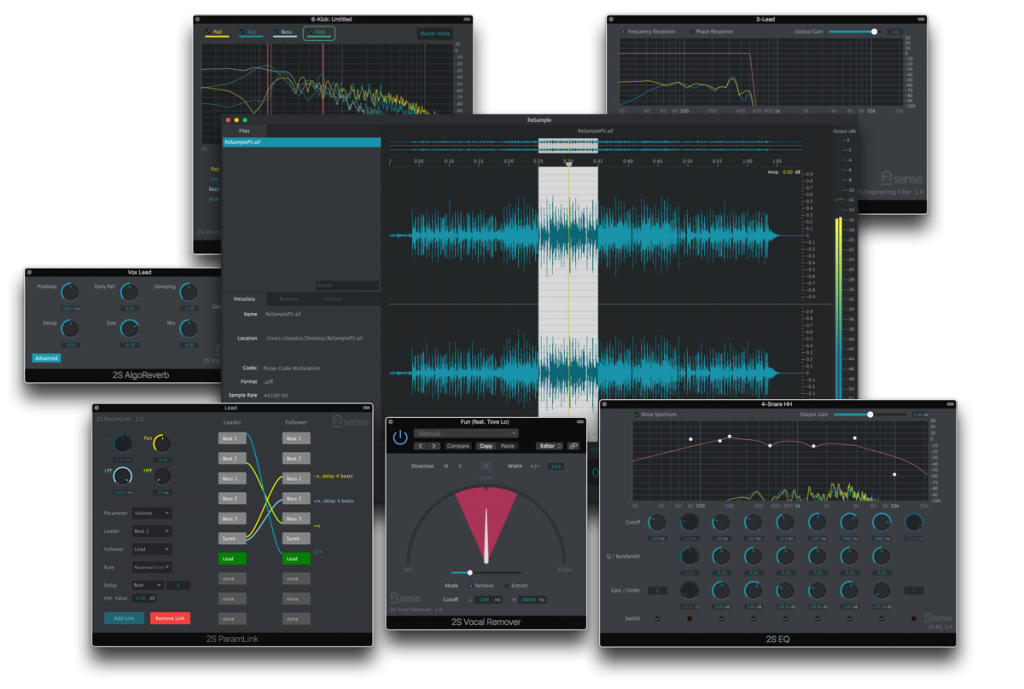Viewport: 1024px width, 689px height.
Task: Click the Add Link button
Action: tap(124, 618)
